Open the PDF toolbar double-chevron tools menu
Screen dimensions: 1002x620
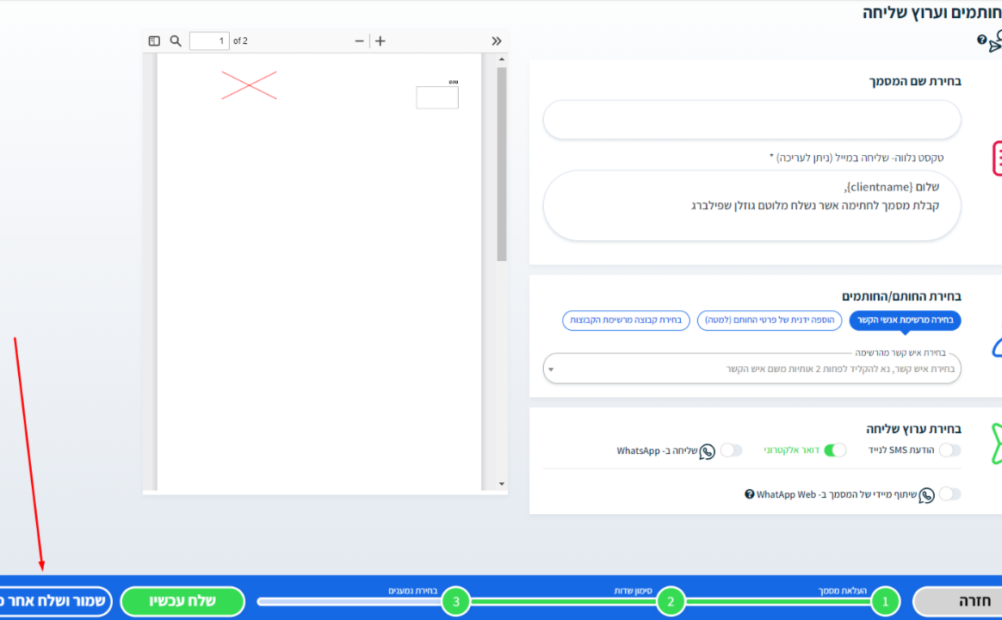coord(496,41)
